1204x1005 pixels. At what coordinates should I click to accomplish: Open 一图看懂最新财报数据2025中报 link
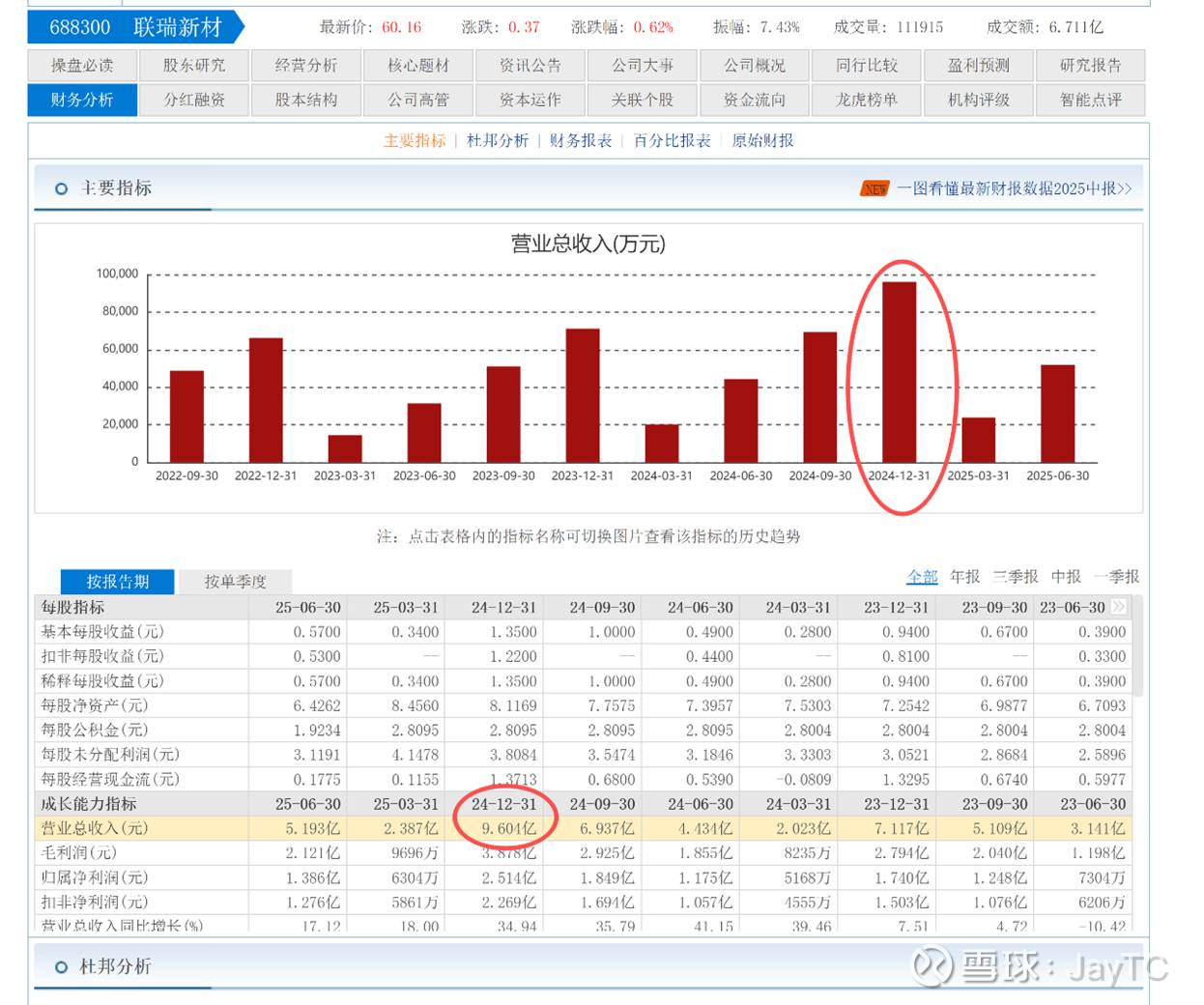click(1014, 189)
